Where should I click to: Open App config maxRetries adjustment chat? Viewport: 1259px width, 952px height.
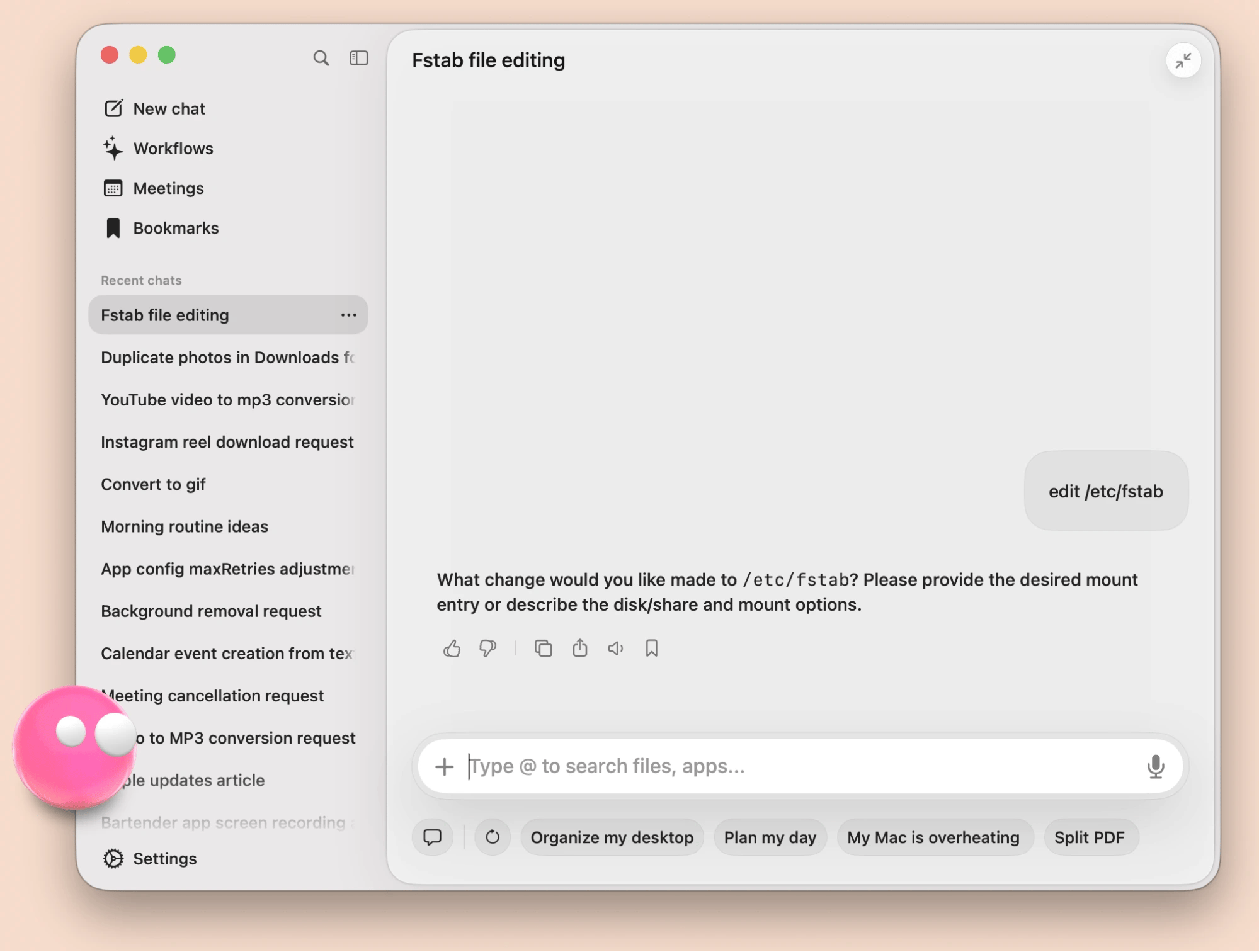[228, 568]
